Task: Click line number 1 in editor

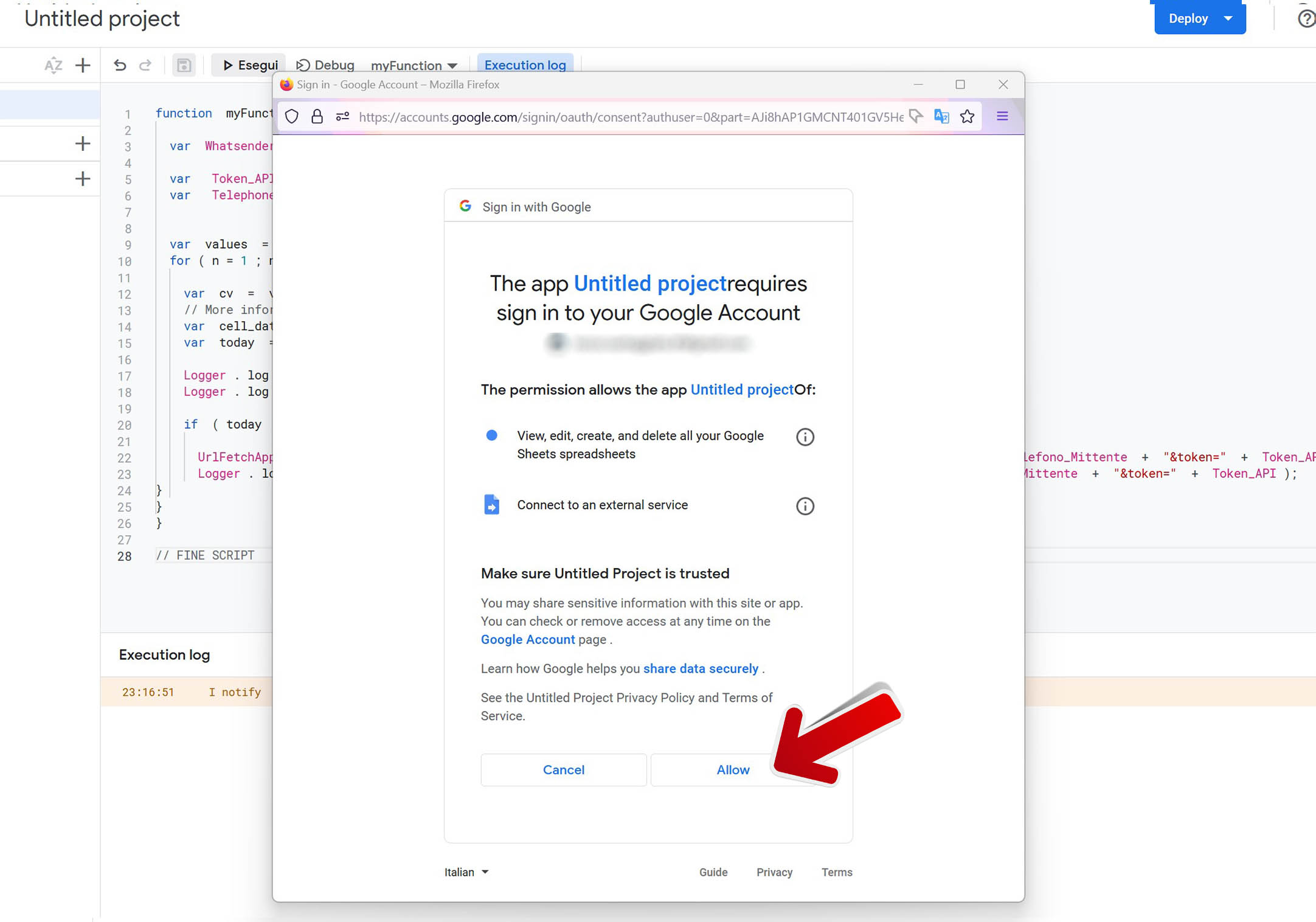Action: (x=128, y=114)
